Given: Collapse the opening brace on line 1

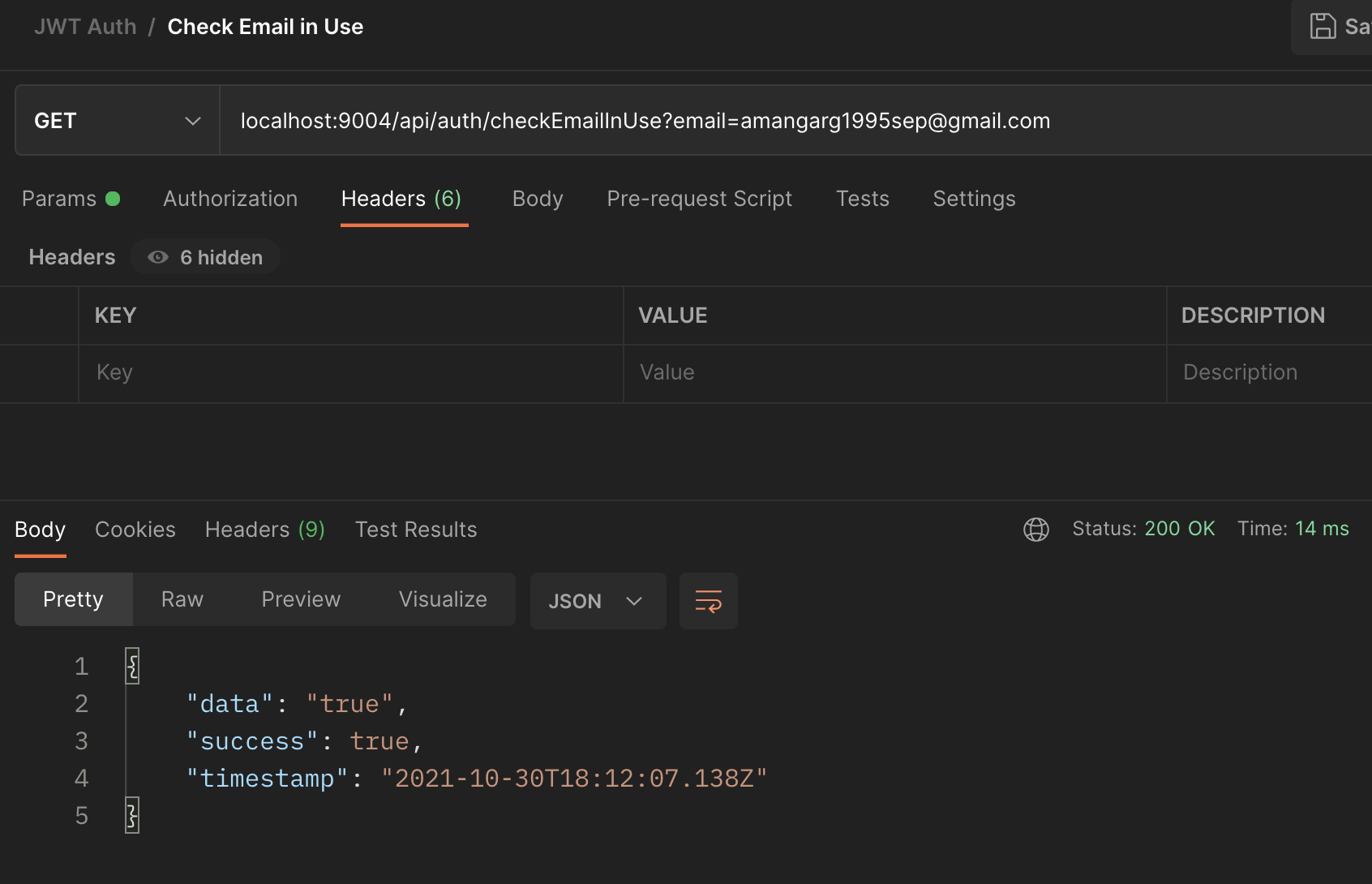Looking at the screenshot, I should click(x=132, y=666).
